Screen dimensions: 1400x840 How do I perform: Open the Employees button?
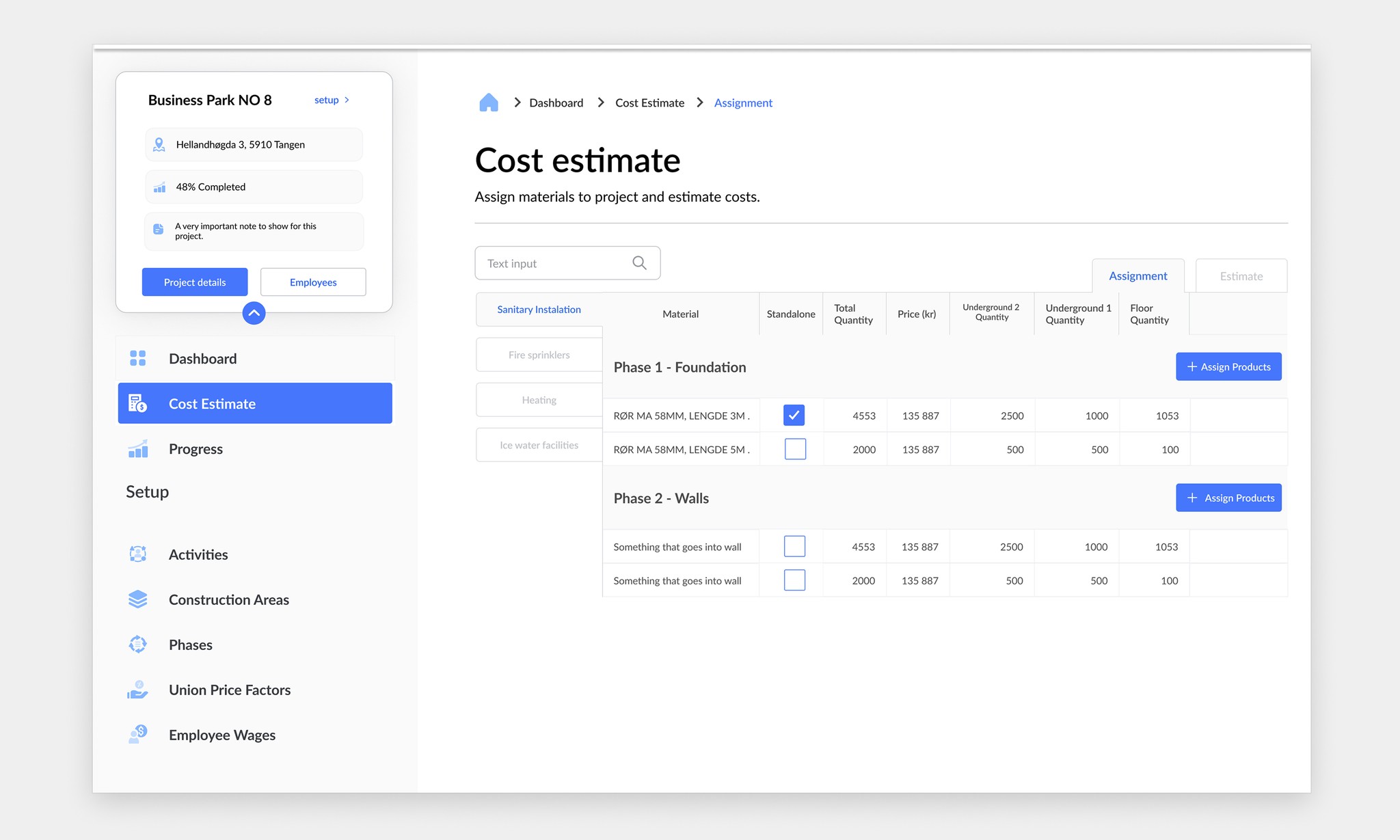(x=313, y=282)
